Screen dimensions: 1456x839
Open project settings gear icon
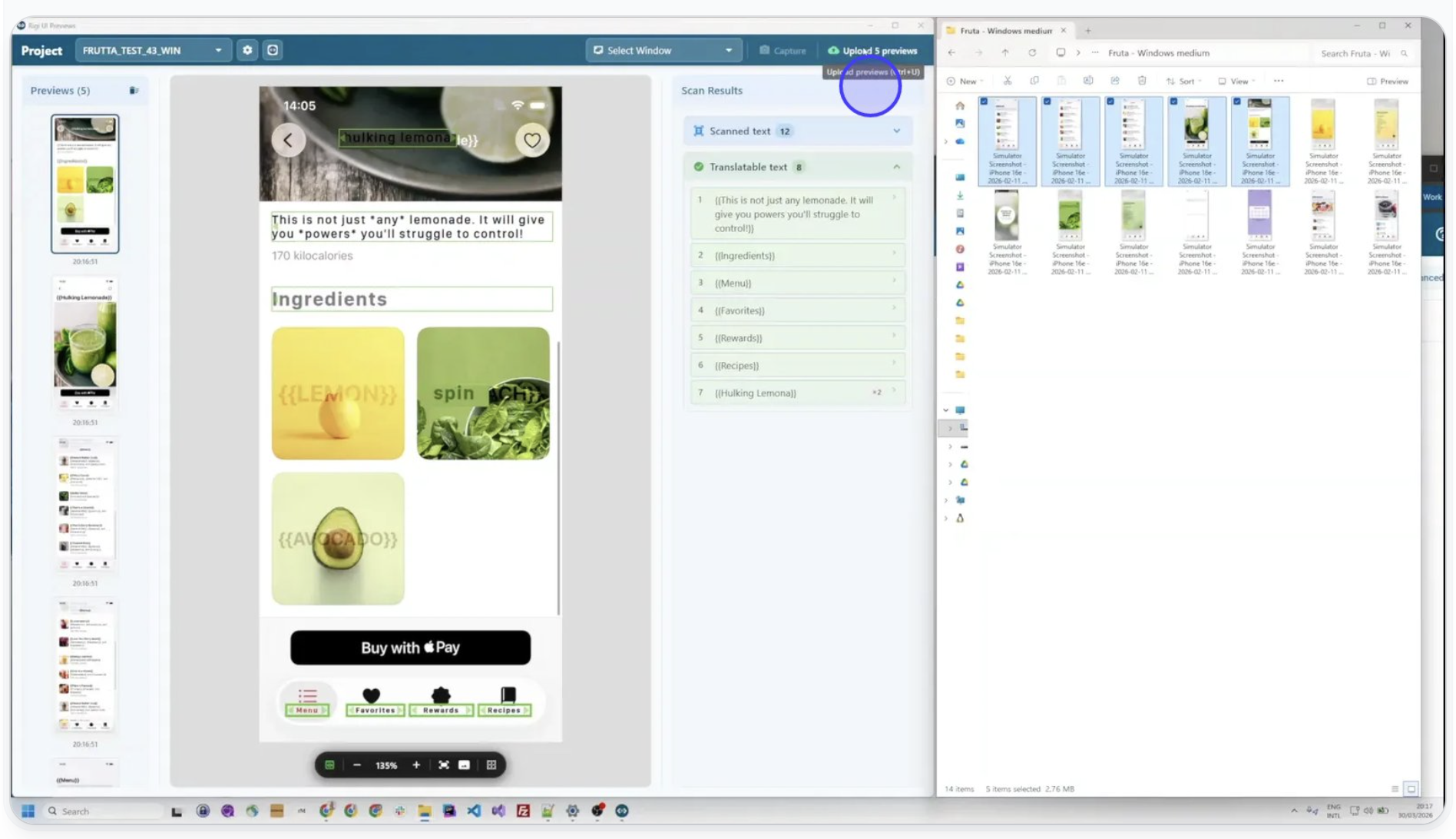click(x=247, y=50)
